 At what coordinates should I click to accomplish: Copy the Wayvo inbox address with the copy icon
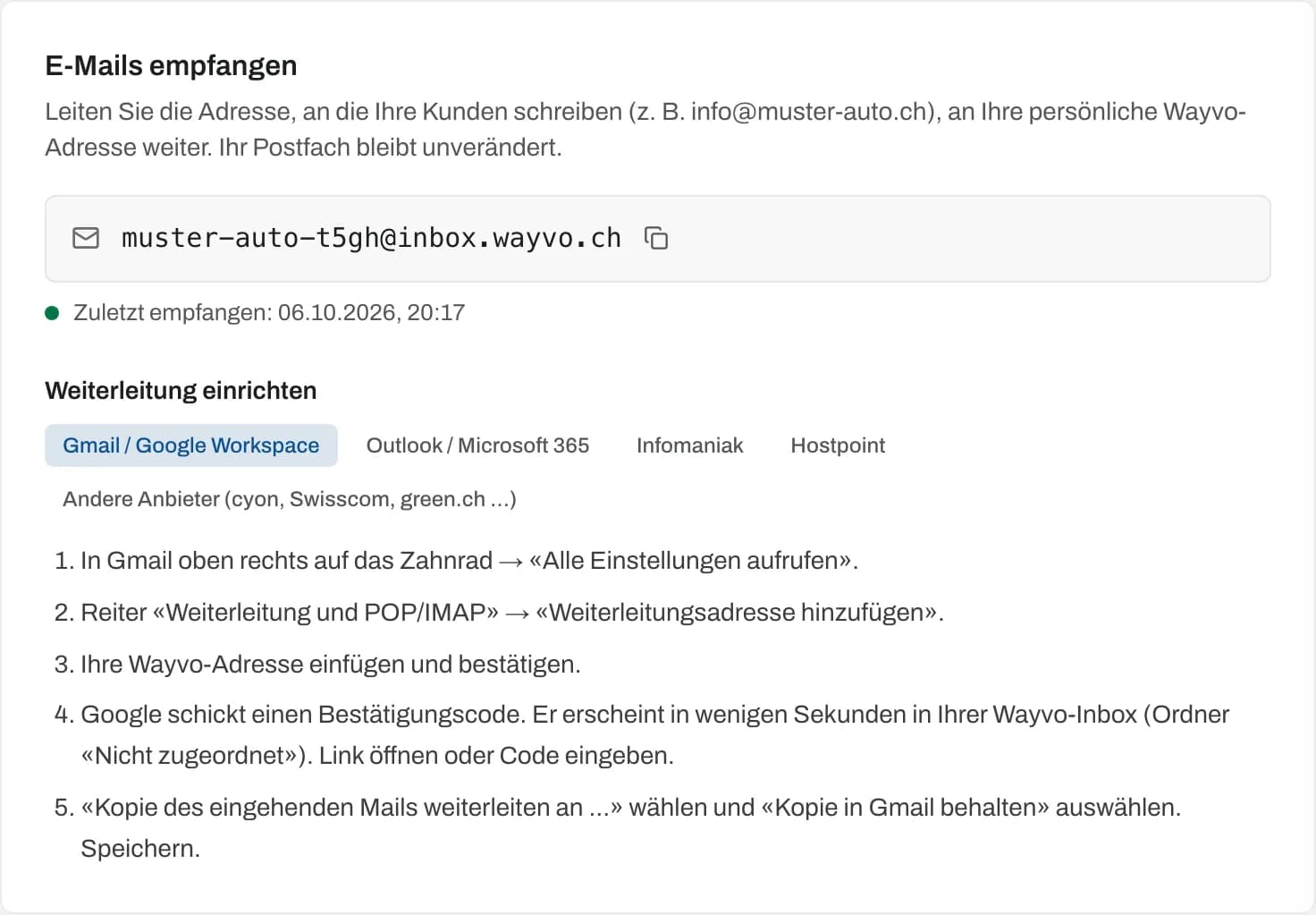pos(656,239)
